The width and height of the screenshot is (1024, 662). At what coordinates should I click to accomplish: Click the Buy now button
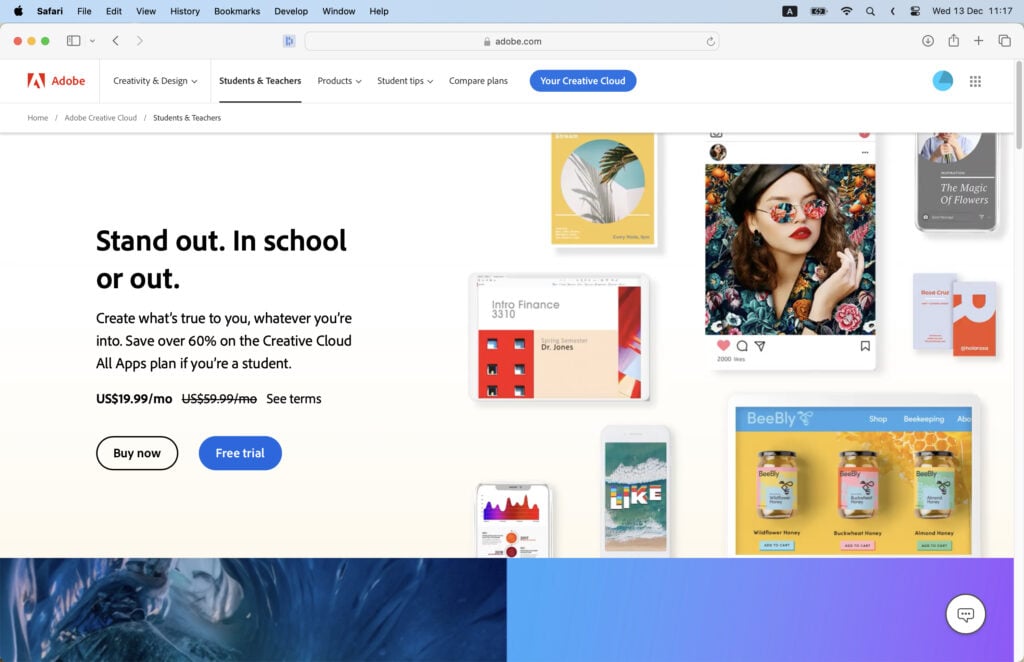137,453
